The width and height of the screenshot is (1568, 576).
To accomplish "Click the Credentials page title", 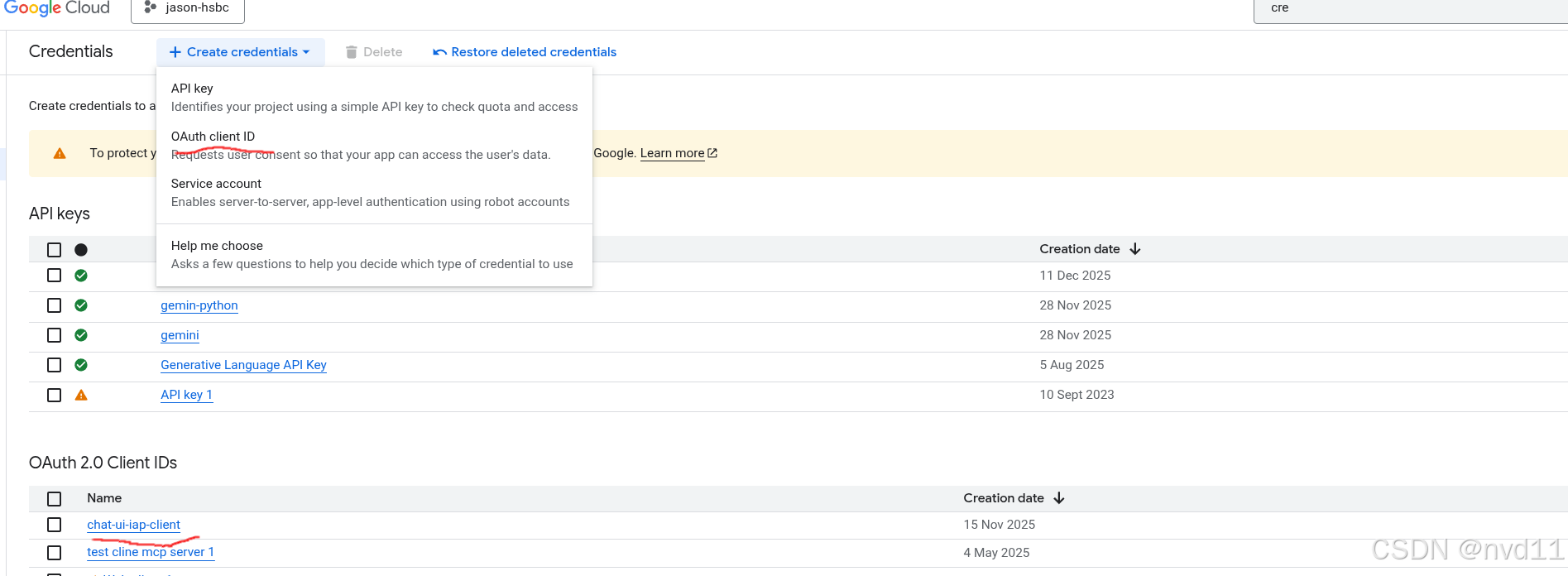I will (x=70, y=51).
